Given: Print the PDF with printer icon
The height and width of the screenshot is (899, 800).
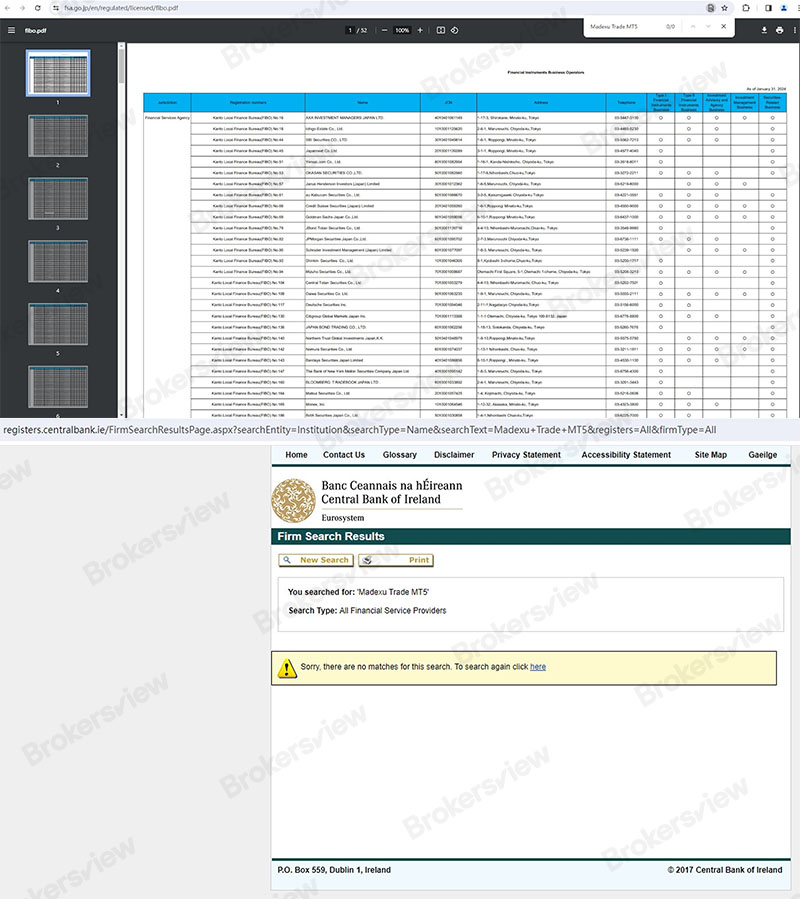Looking at the screenshot, I should tap(779, 30).
